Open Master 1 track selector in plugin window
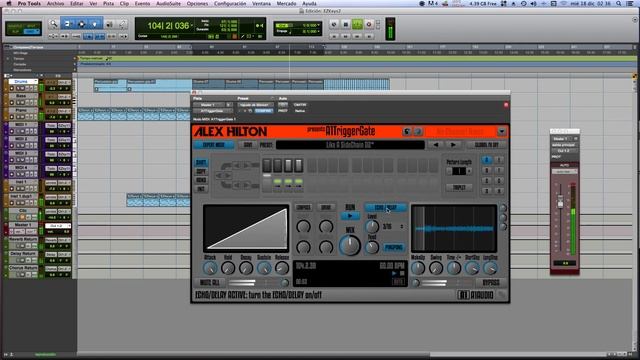The width and height of the screenshot is (640, 360). coord(209,105)
